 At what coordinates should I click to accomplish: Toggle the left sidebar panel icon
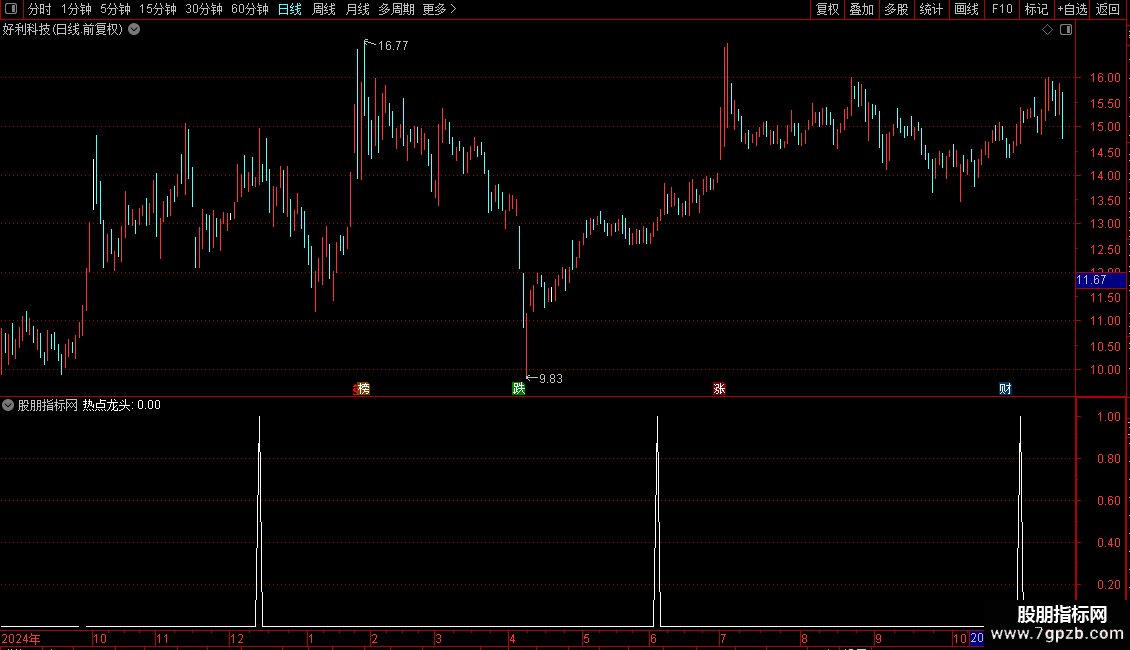11,9
